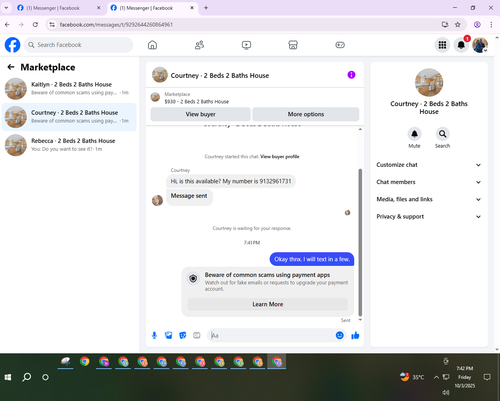This screenshot has width=500, height=401.
Task: Expand the Chat members section
Action: coord(429,182)
